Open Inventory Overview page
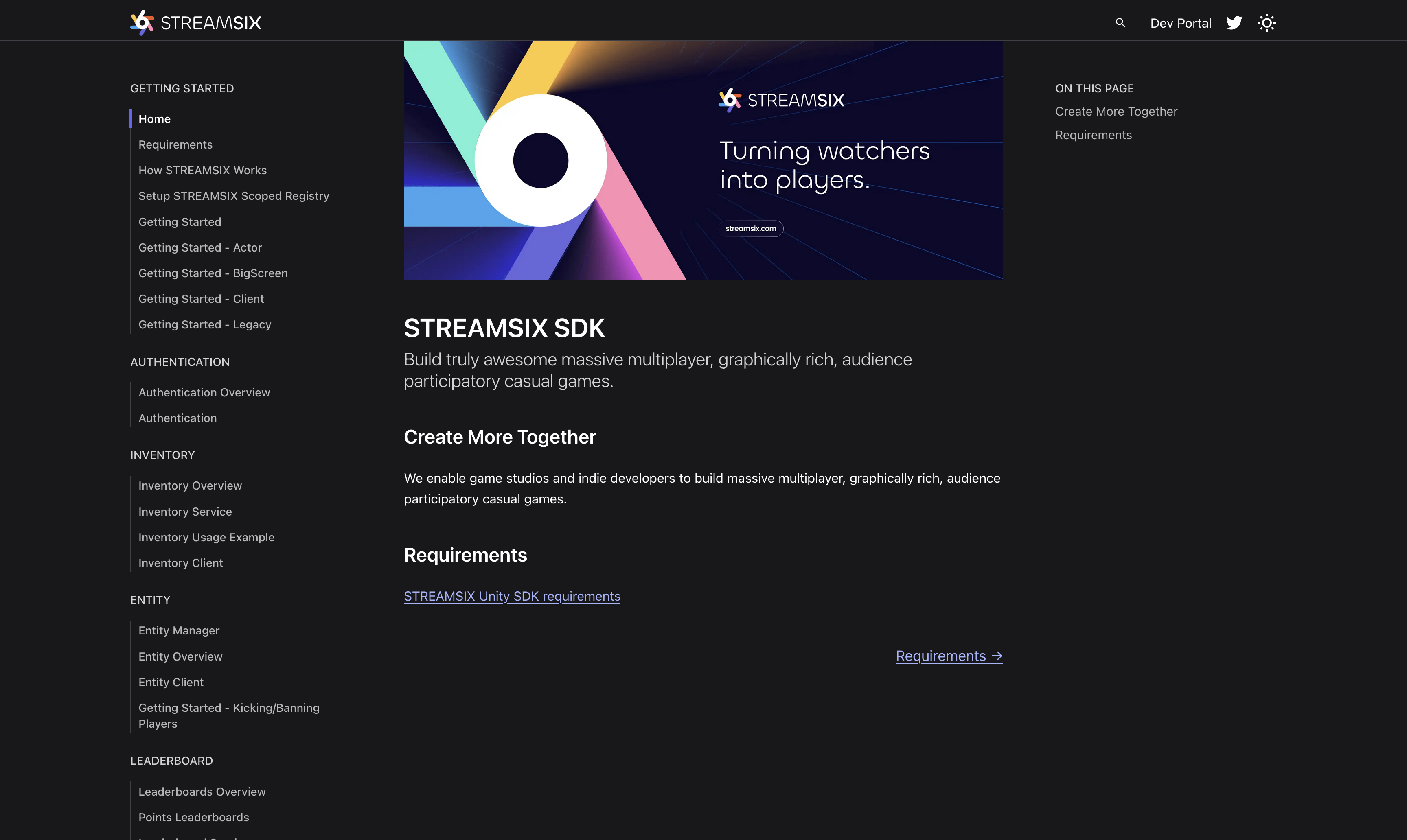1407x840 pixels. tap(190, 486)
